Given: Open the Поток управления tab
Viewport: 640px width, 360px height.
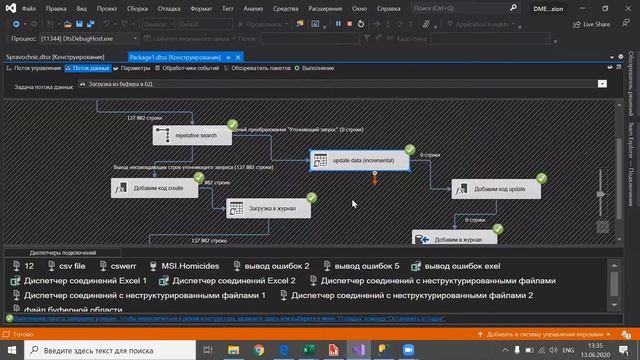Looking at the screenshot, I should click(33, 68).
